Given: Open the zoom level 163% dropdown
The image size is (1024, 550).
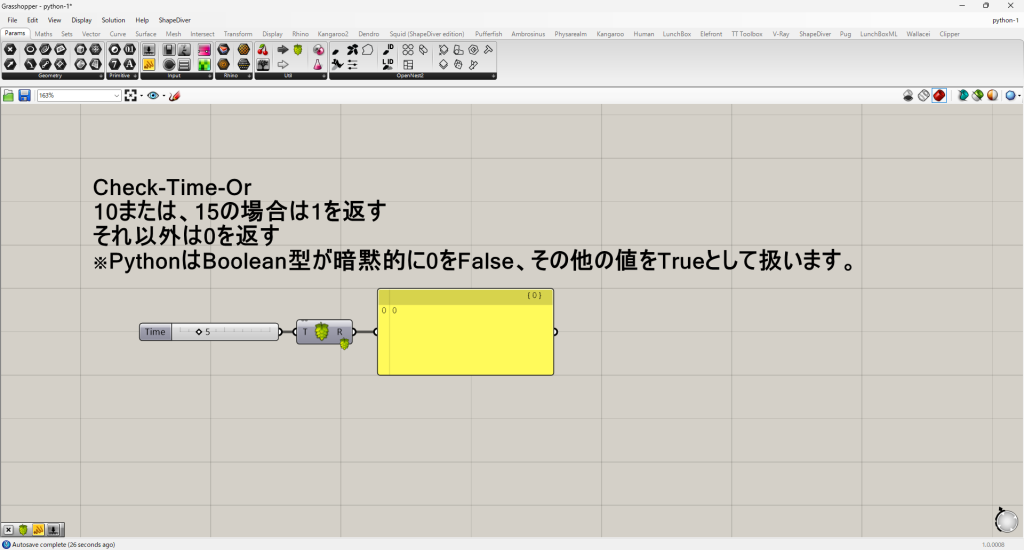Looking at the screenshot, I should [x=116, y=96].
